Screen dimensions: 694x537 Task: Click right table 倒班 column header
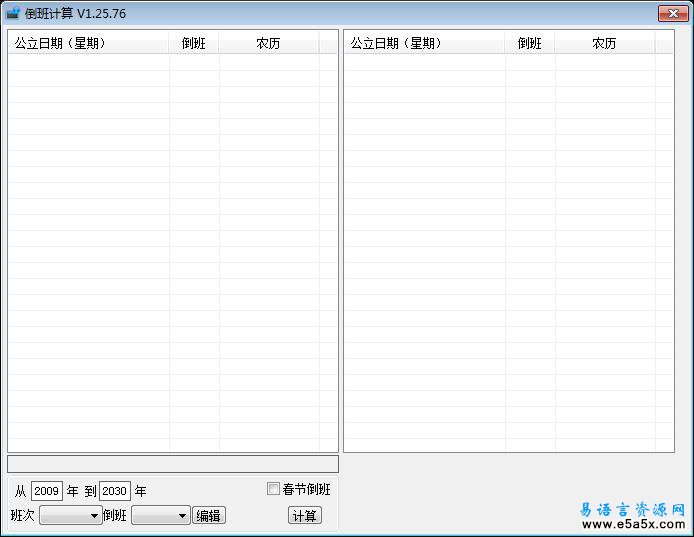point(530,43)
